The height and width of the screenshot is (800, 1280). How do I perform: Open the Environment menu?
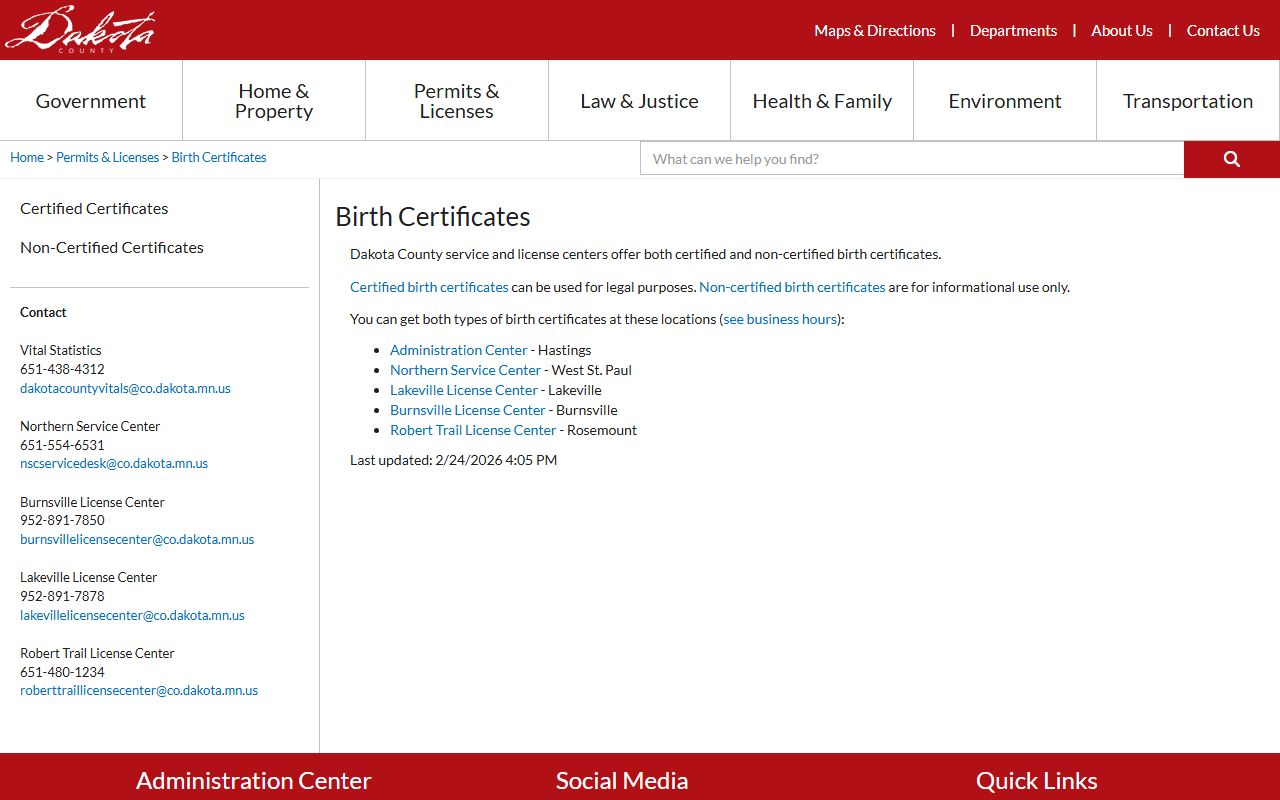[1004, 101]
